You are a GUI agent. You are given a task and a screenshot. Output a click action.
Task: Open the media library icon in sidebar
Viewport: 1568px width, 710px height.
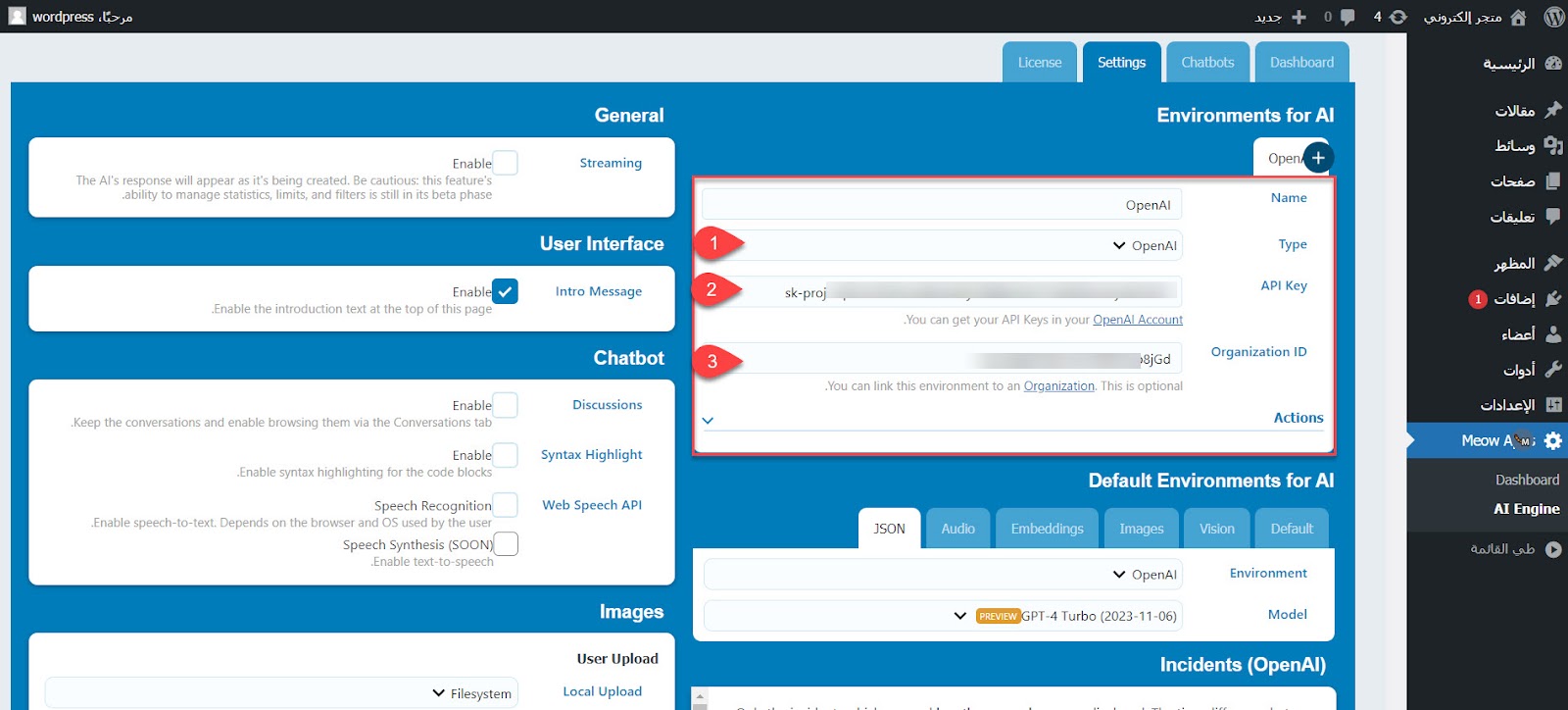pyautogui.click(x=1553, y=146)
